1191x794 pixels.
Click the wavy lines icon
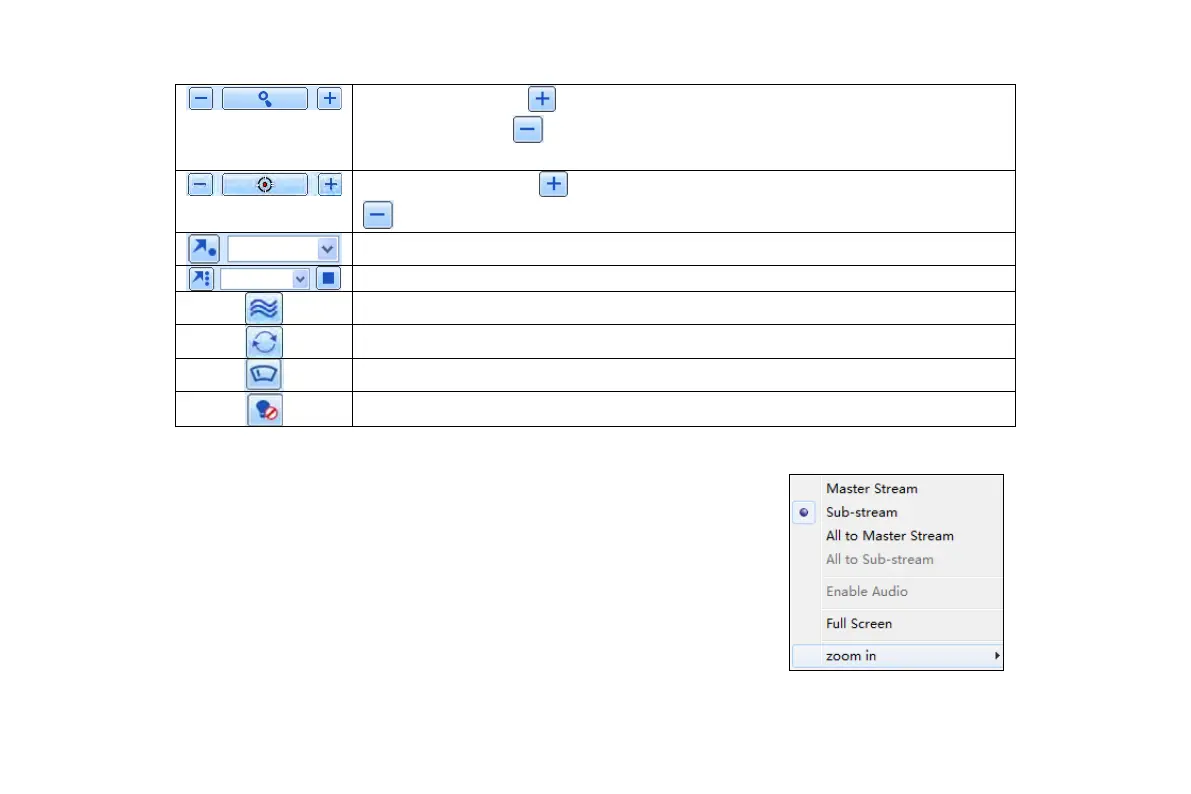point(264,308)
